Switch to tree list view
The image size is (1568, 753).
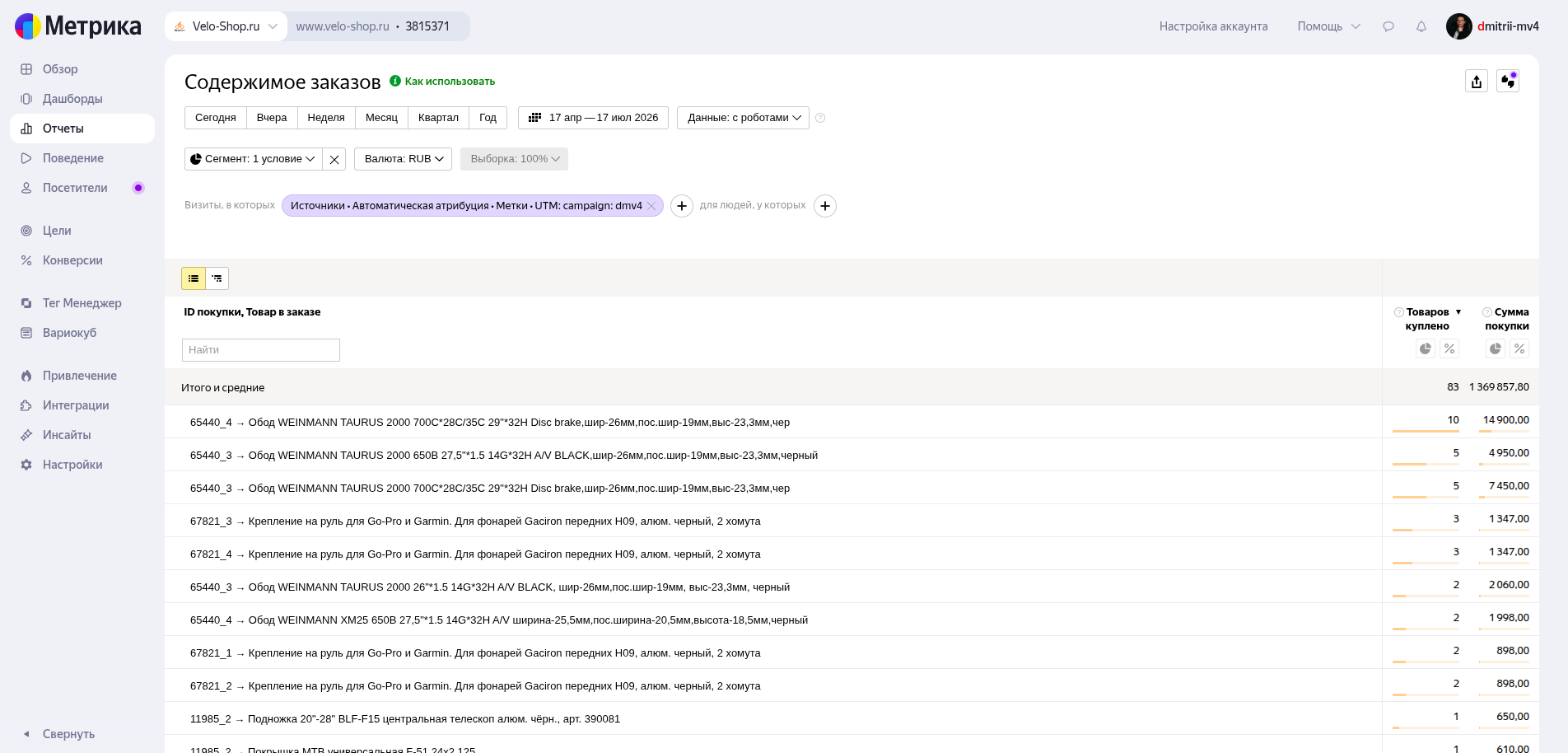[x=217, y=278]
